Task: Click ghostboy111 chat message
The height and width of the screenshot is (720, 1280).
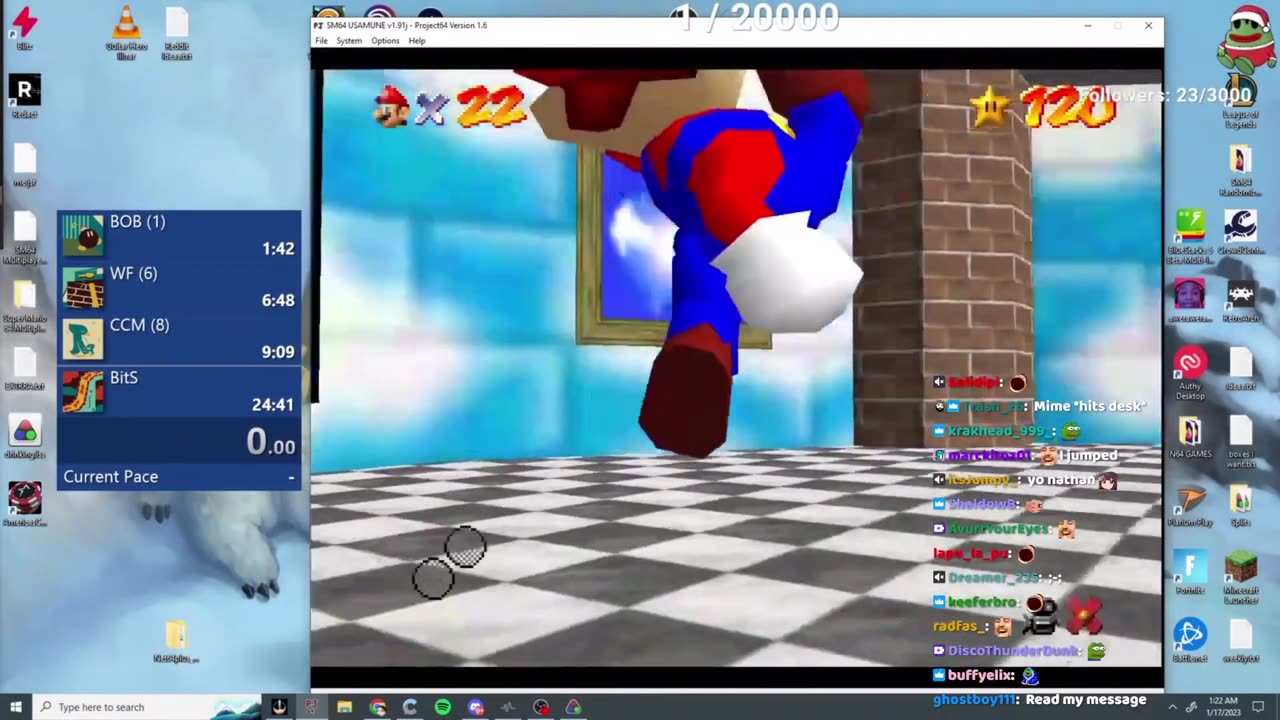Action: click(1040, 700)
